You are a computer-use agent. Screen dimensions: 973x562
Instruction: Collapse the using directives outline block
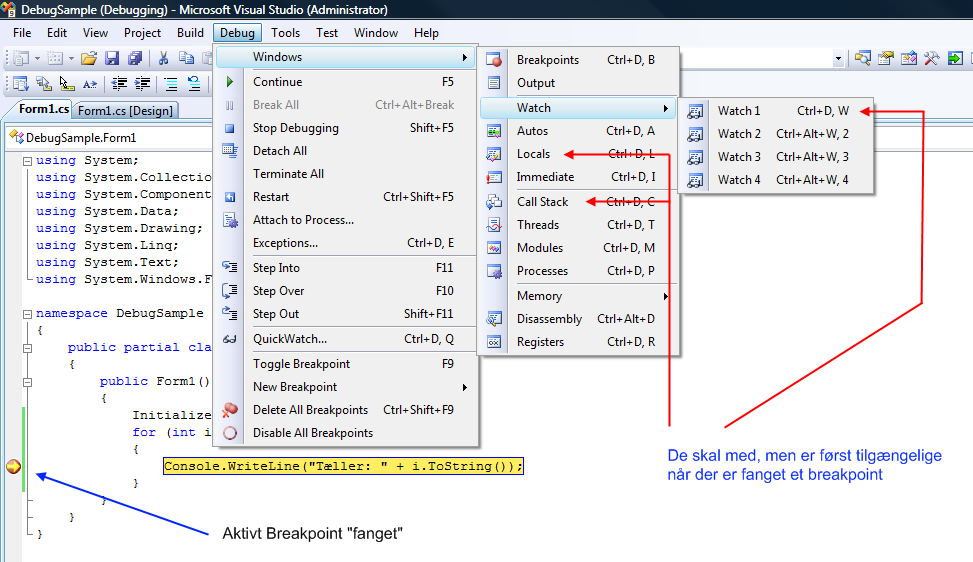click(27, 161)
